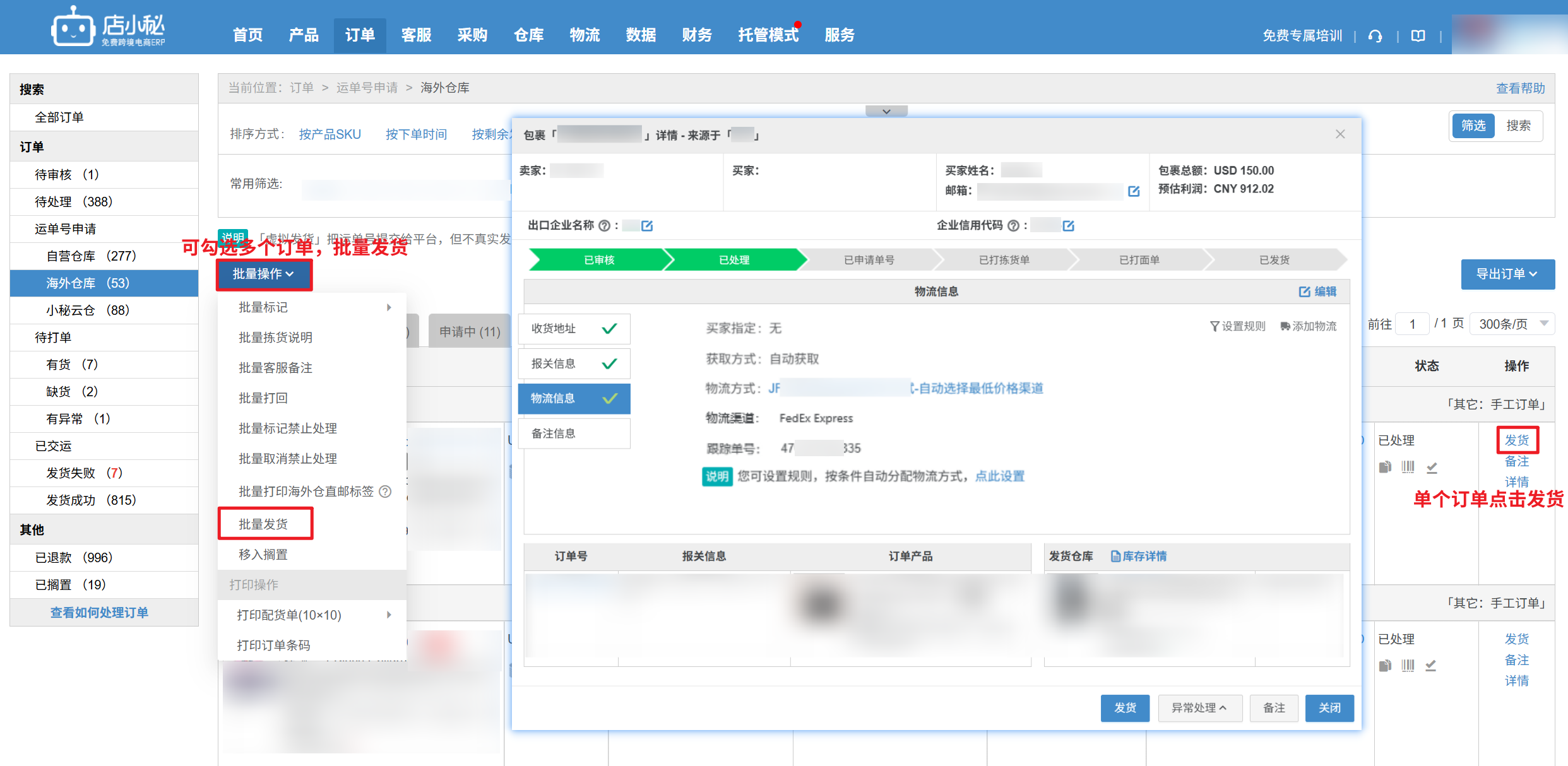Click help question mark beside 批量打印海外仓直邮标签
This screenshot has height=766, width=1568.
[x=385, y=492]
